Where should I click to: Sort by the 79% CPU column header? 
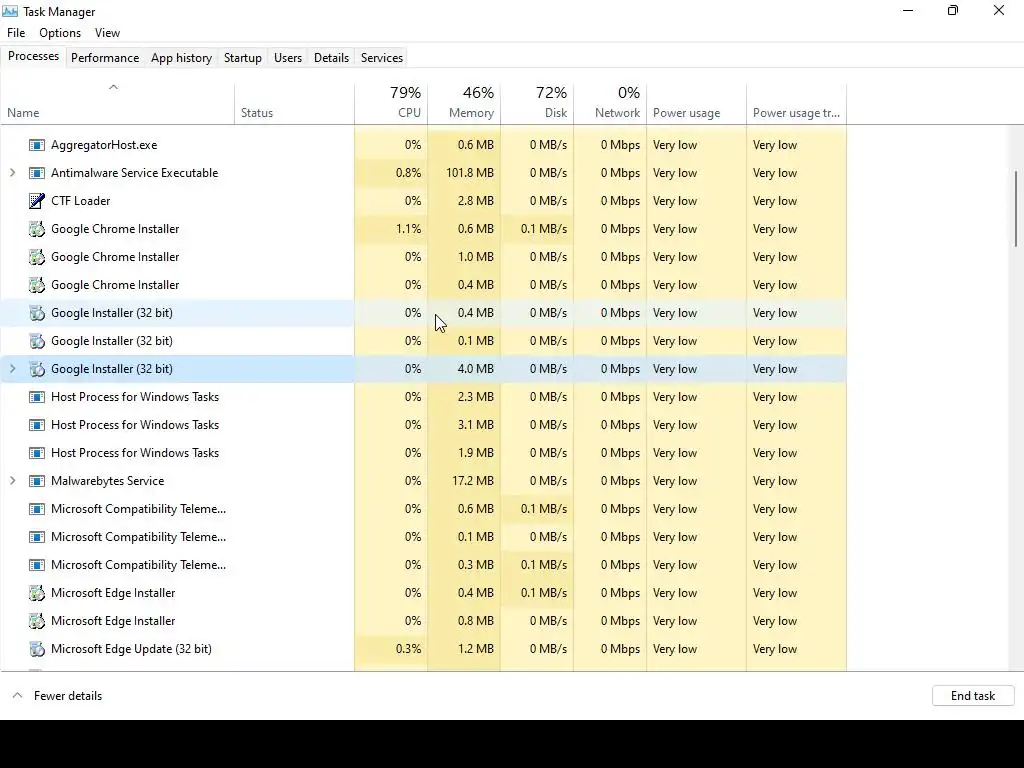391,104
